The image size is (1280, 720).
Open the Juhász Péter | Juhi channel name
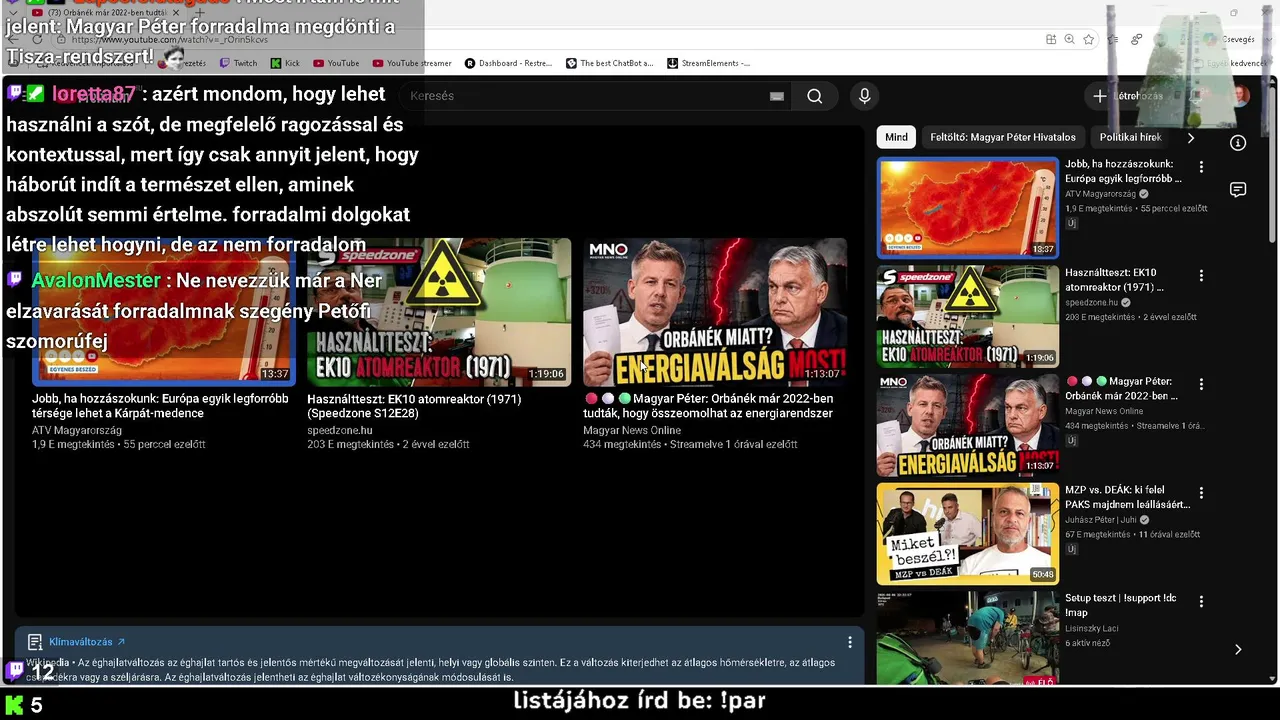point(1101,520)
